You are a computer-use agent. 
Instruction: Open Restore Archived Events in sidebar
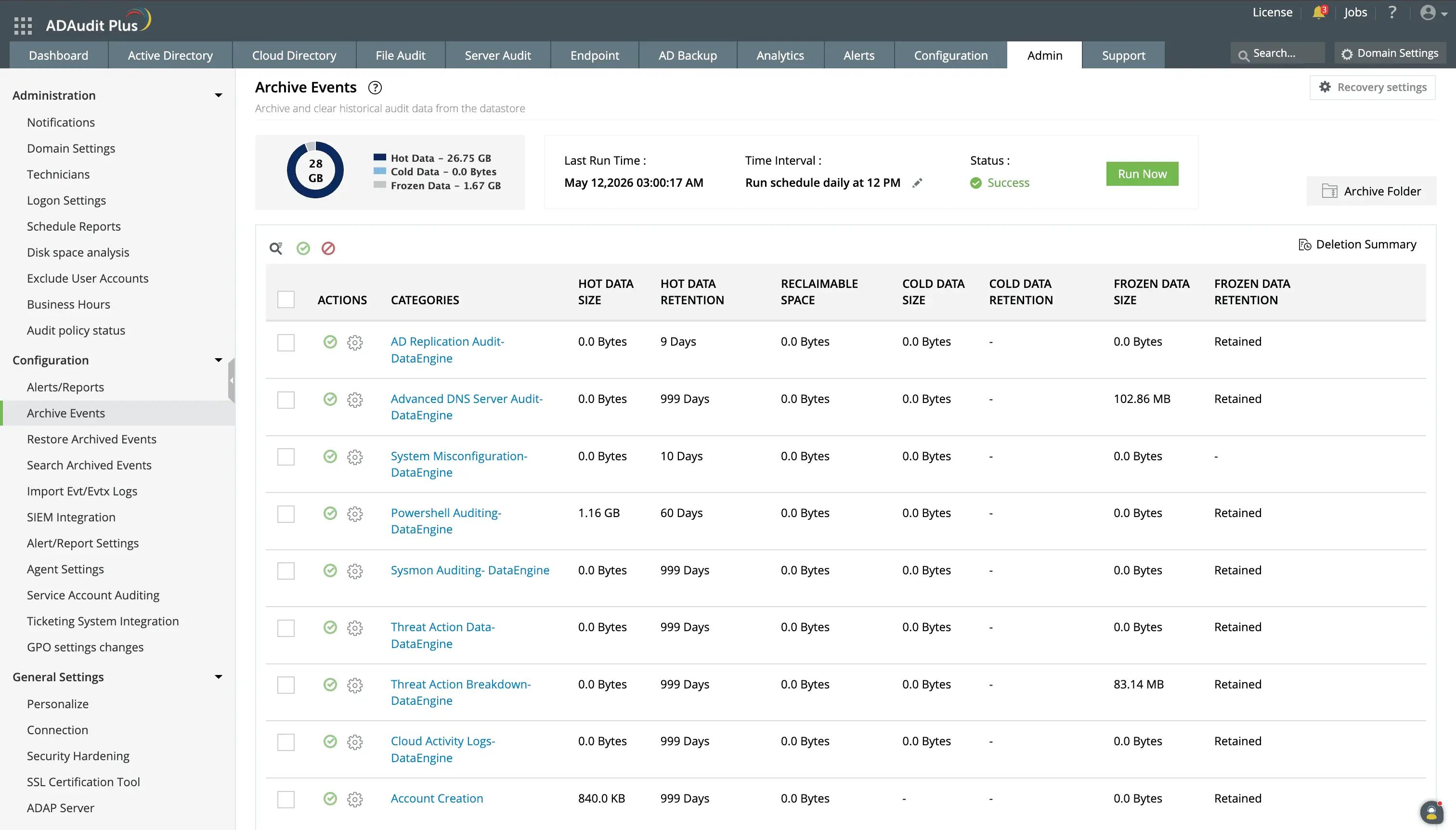point(91,440)
